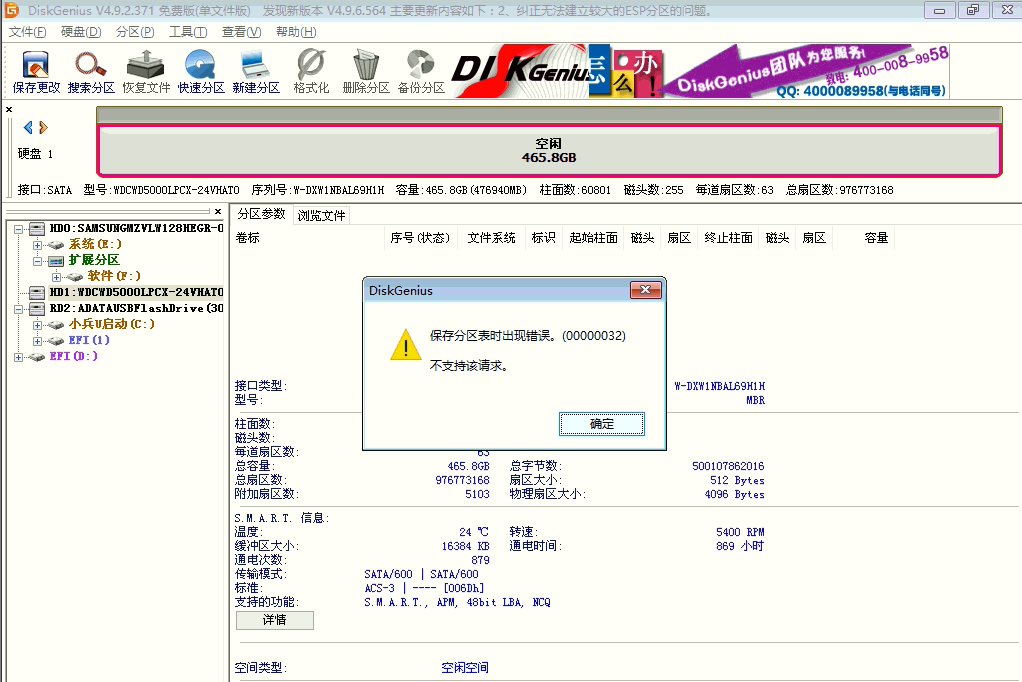The height and width of the screenshot is (682, 1022).
Task: Select the 搜索分区 (search partition) tool
Action: (90, 70)
